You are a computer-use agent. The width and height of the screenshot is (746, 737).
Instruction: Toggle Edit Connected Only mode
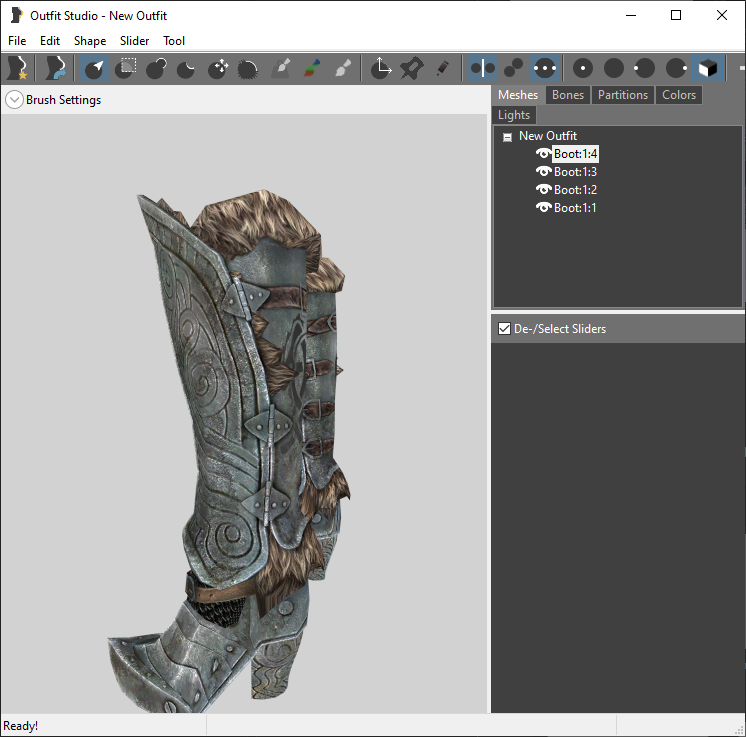[513, 68]
